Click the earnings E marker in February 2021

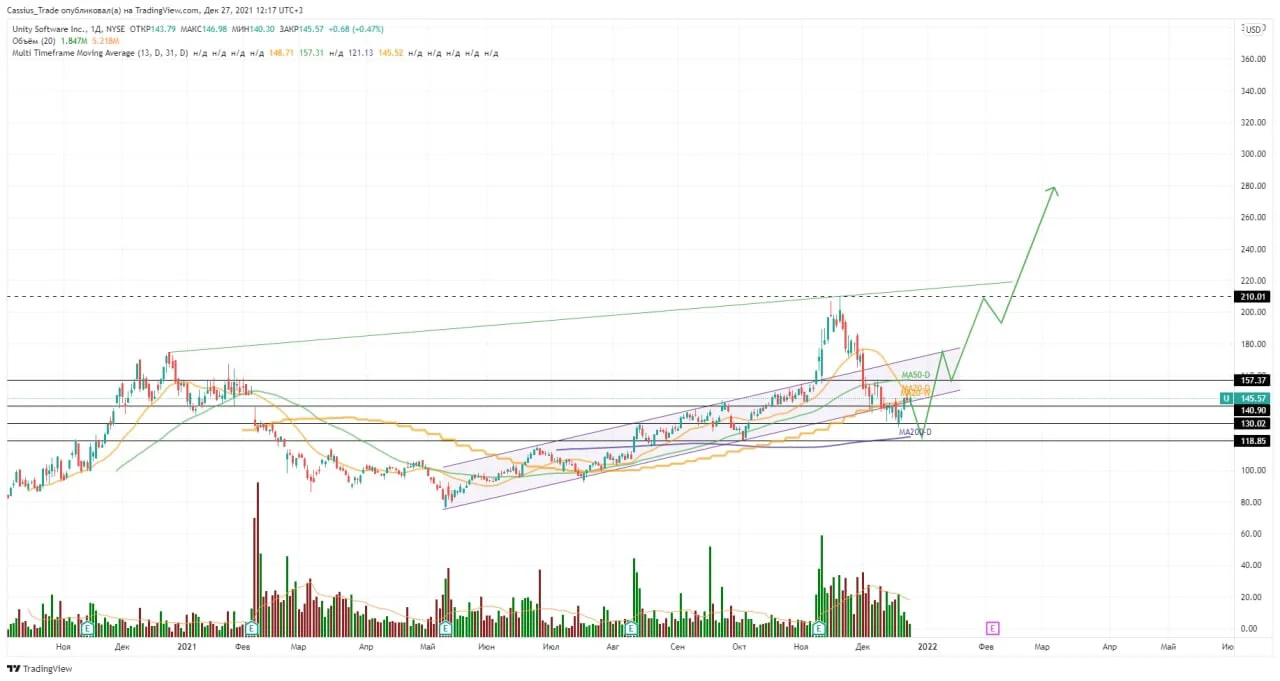point(251,628)
